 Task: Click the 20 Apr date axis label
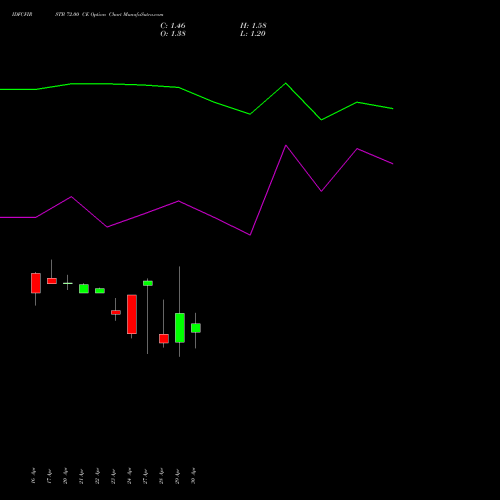tap(65, 476)
